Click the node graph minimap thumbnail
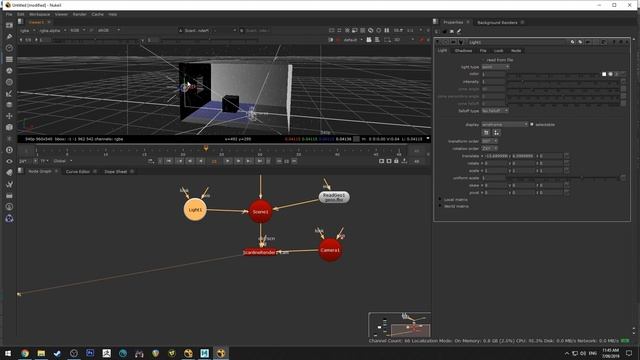This screenshot has width=640, height=360. (x=400, y=324)
